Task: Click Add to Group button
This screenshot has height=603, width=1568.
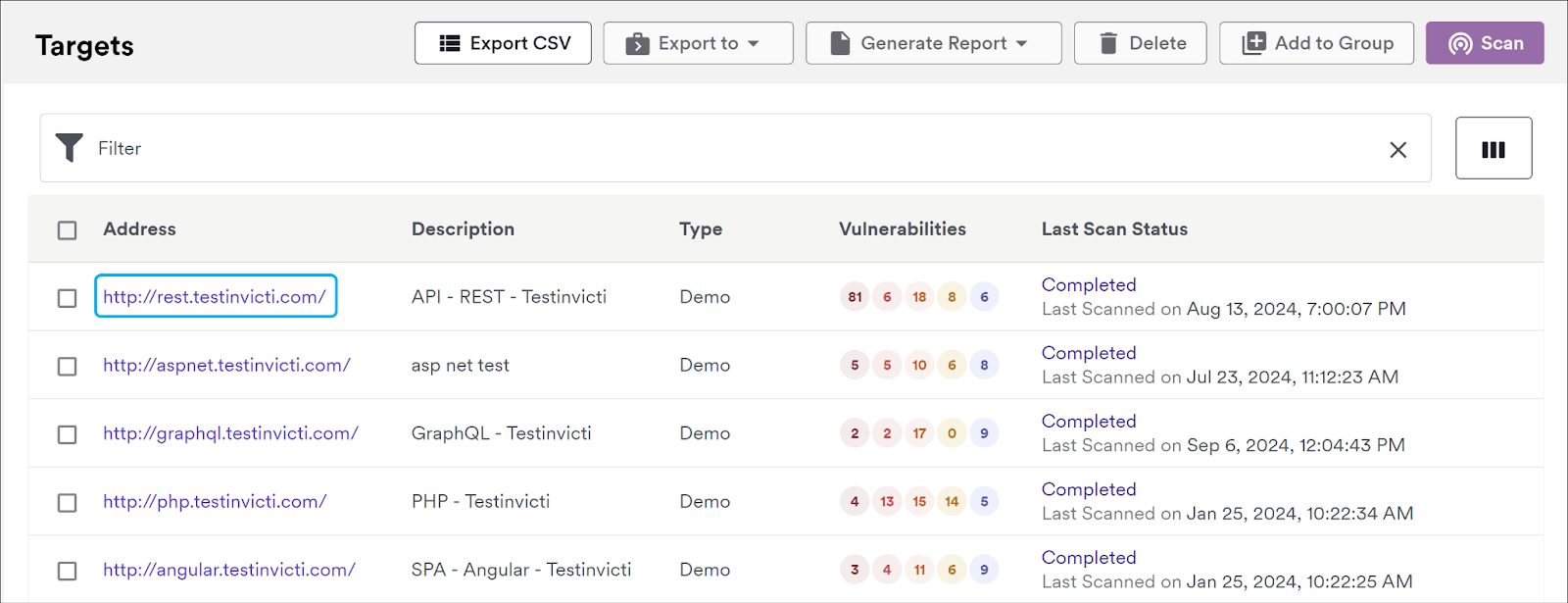Action: click(x=1316, y=43)
